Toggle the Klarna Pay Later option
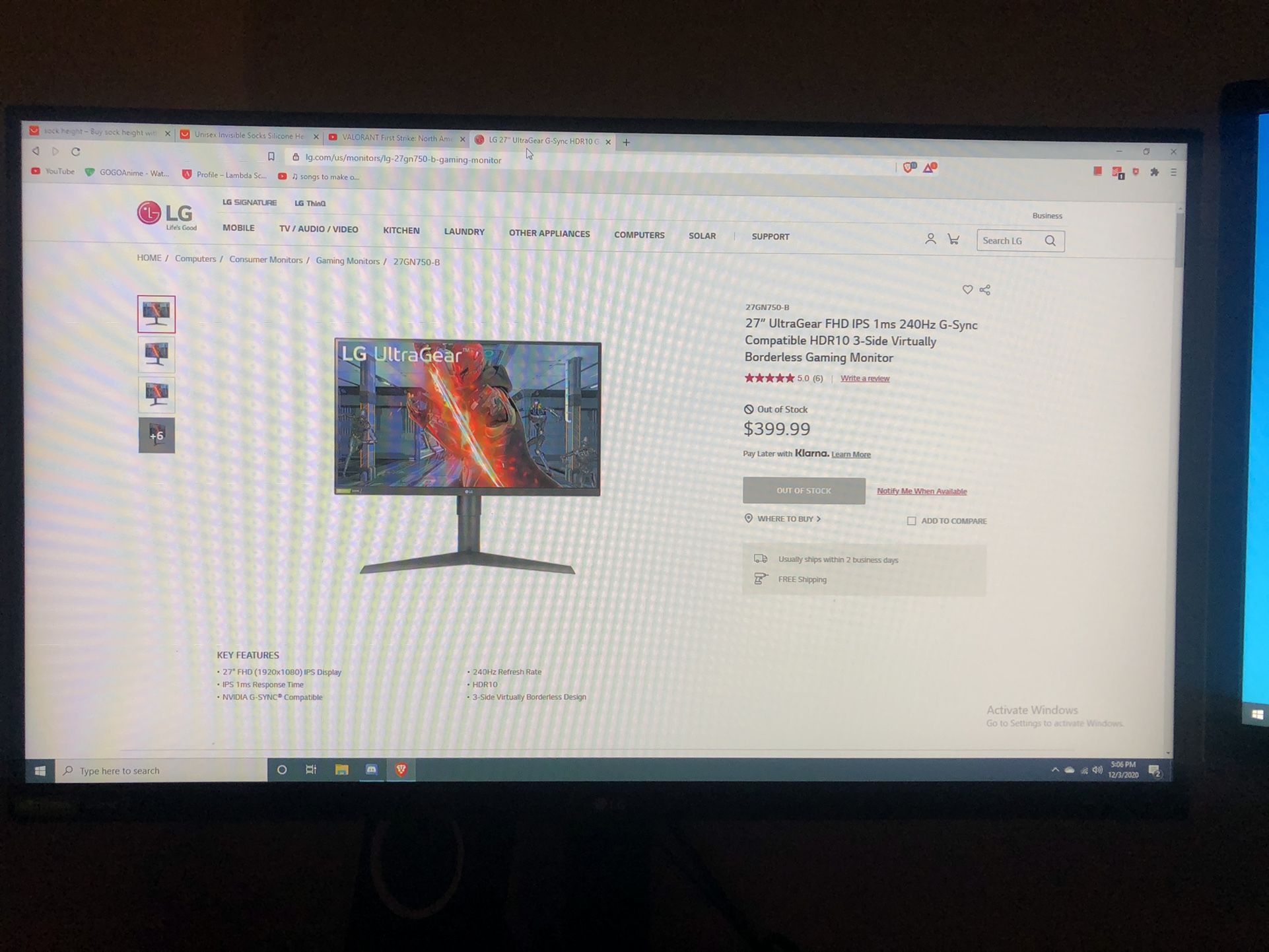Image resolution: width=1269 pixels, height=952 pixels. 850,454
